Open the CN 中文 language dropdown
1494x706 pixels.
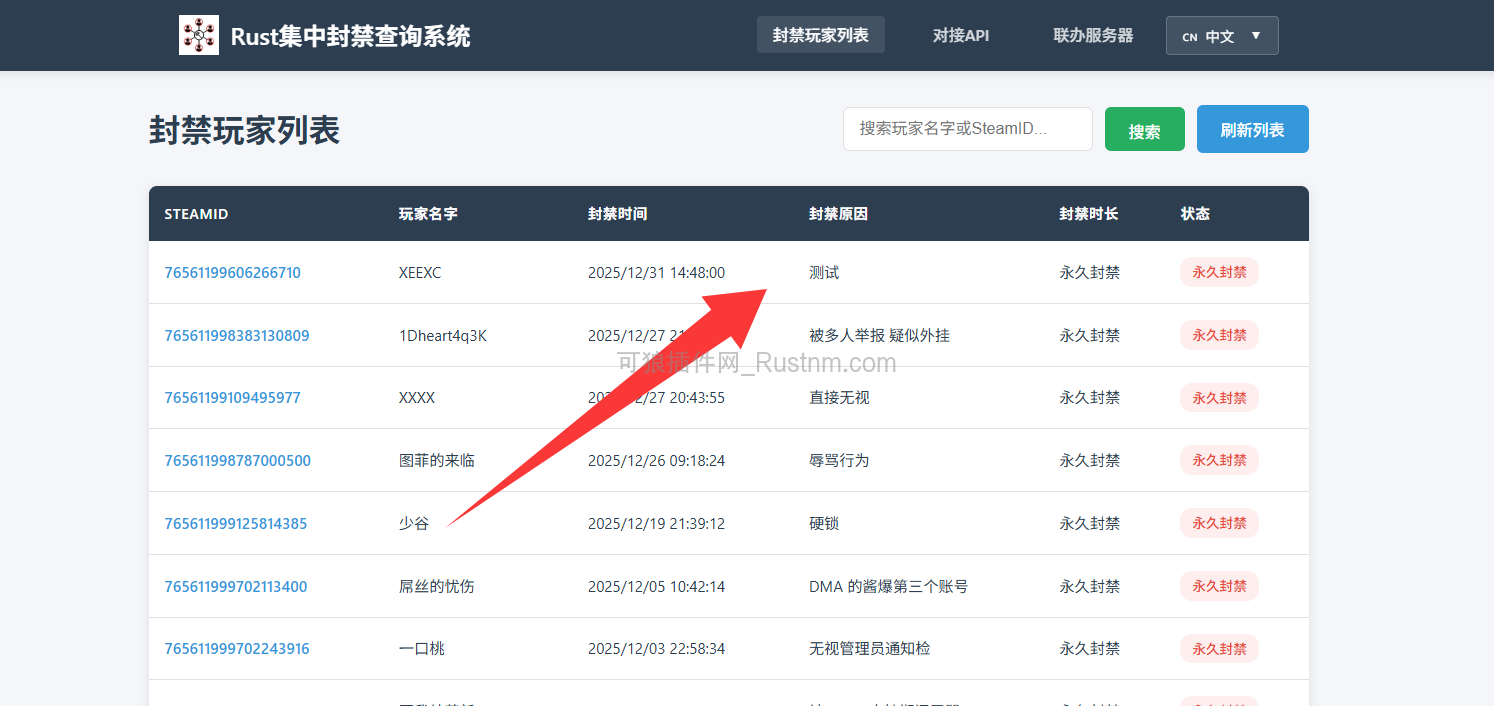pos(1222,34)
